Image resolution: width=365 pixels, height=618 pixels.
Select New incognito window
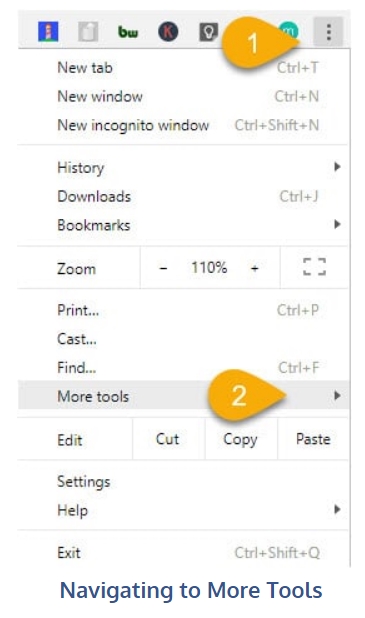click(x=183, y=125)
